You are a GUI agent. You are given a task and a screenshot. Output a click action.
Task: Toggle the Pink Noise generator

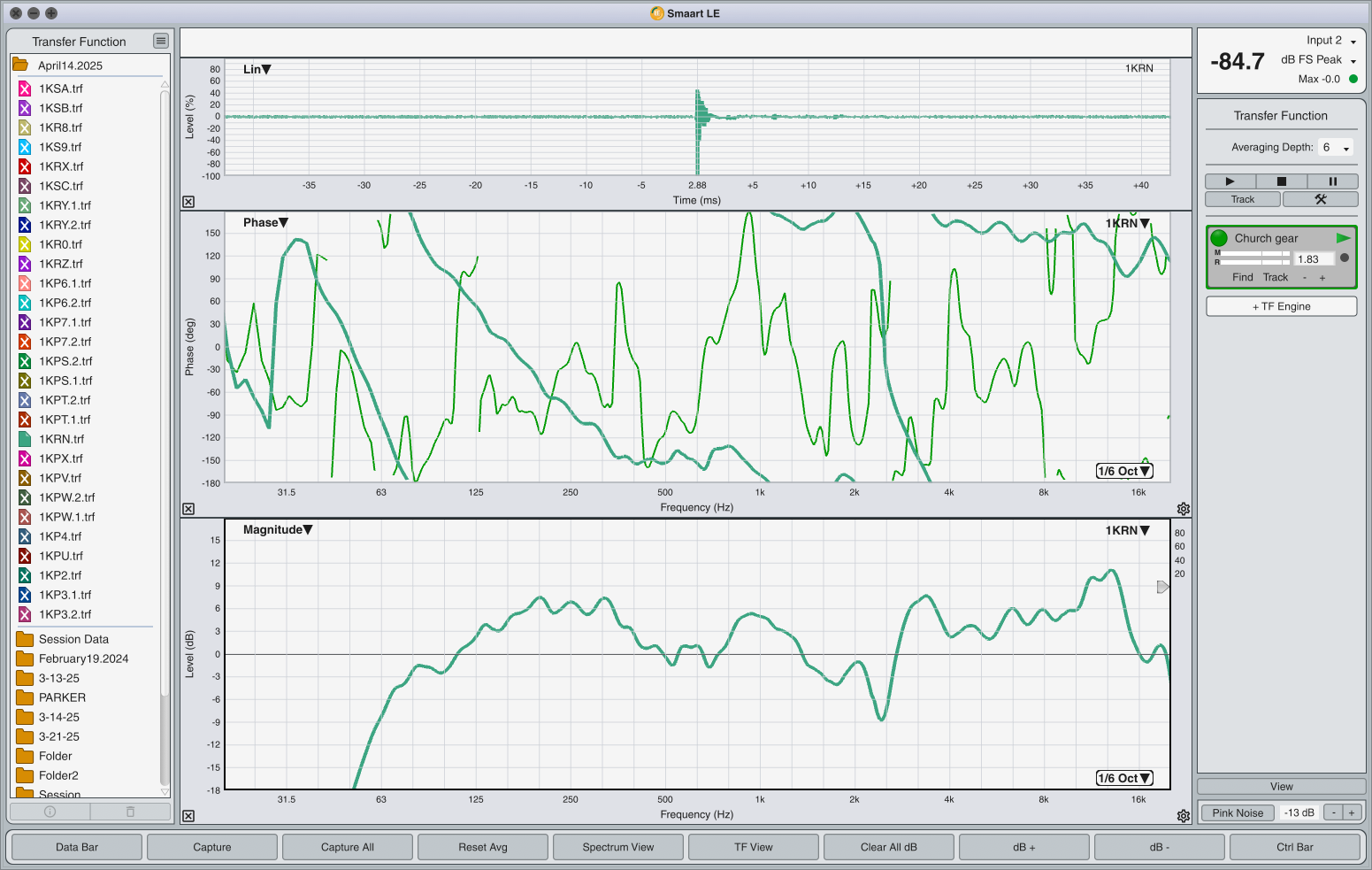click(1238, 813)
